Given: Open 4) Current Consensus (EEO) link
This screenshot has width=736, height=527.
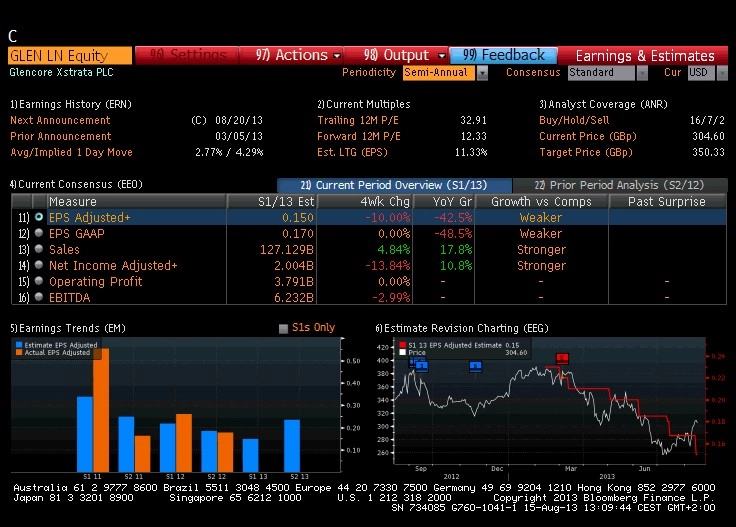Looking at the screenshot, I should [x=76, y=184].
